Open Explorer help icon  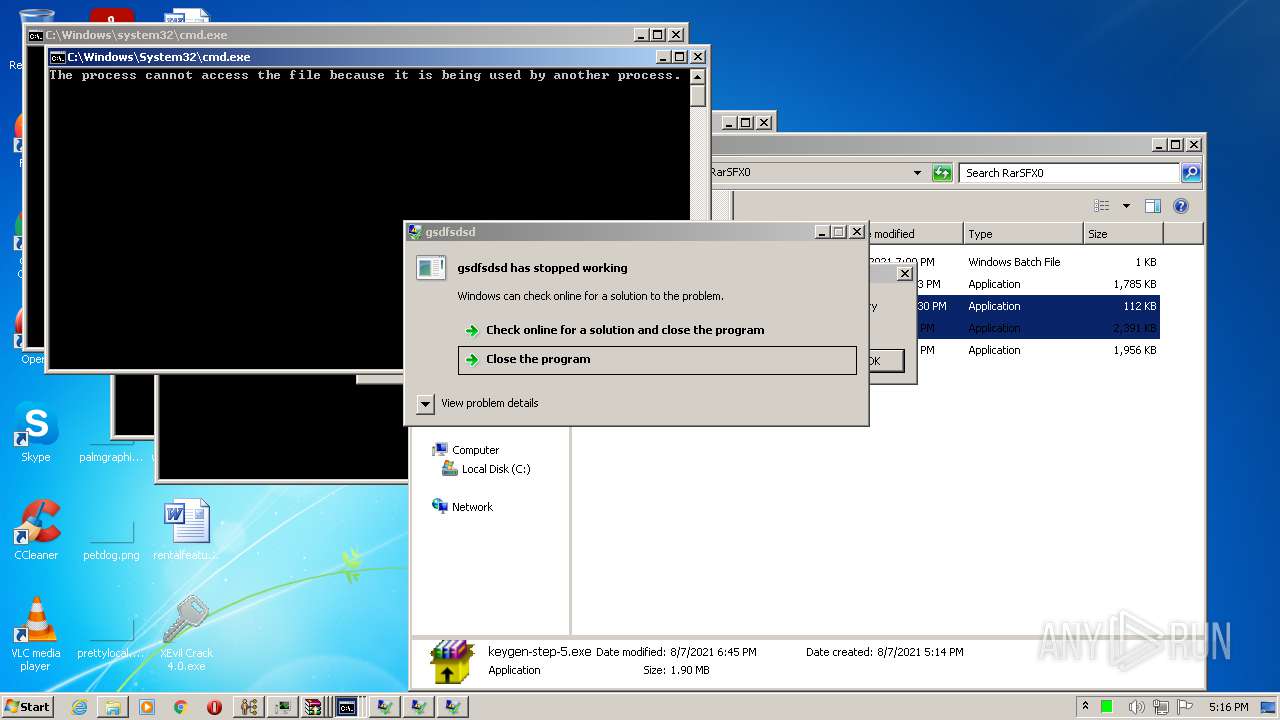(1181, 206)
